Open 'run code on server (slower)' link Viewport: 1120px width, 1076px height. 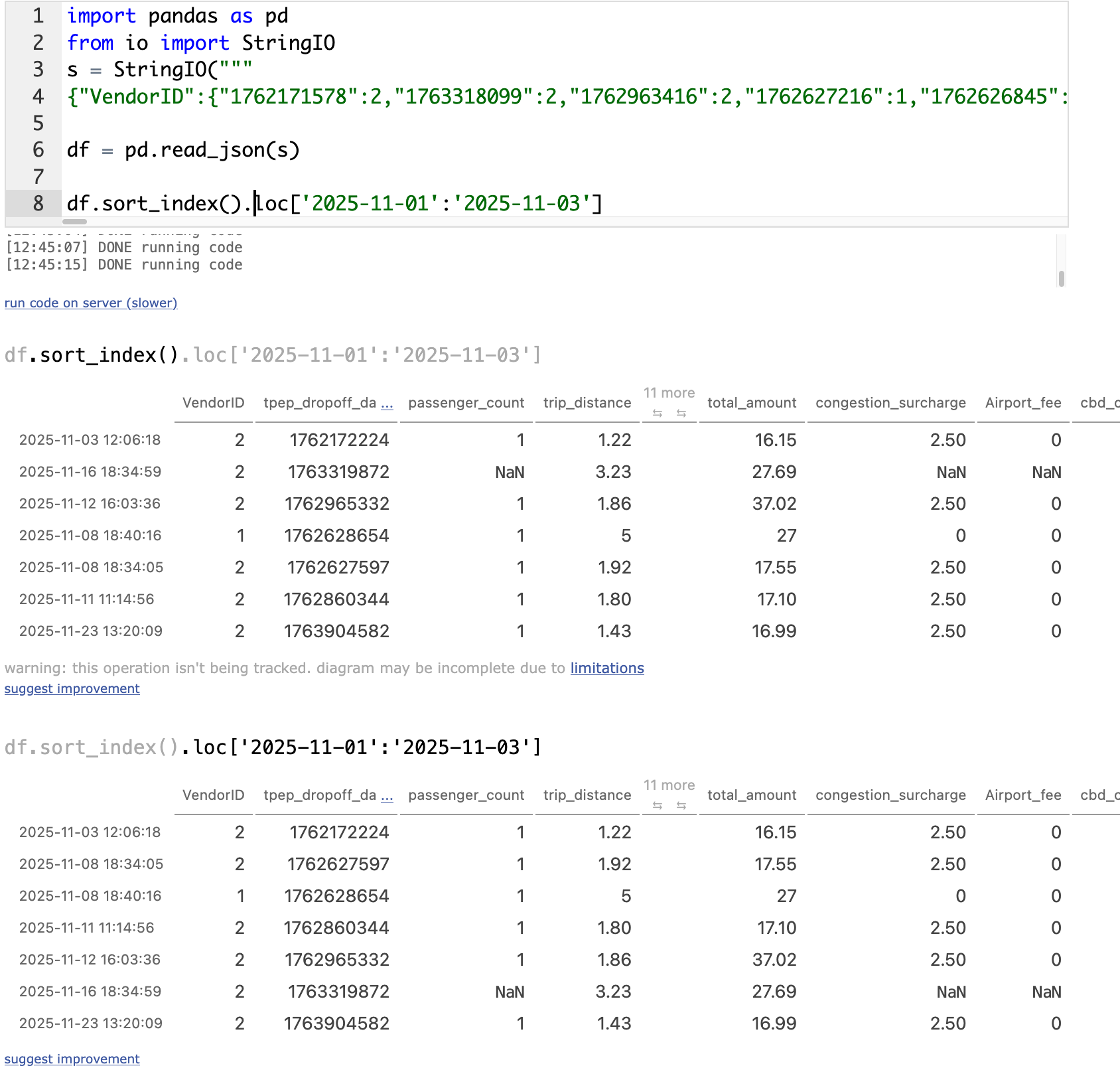pyautogui.click(x=91, y=303)
